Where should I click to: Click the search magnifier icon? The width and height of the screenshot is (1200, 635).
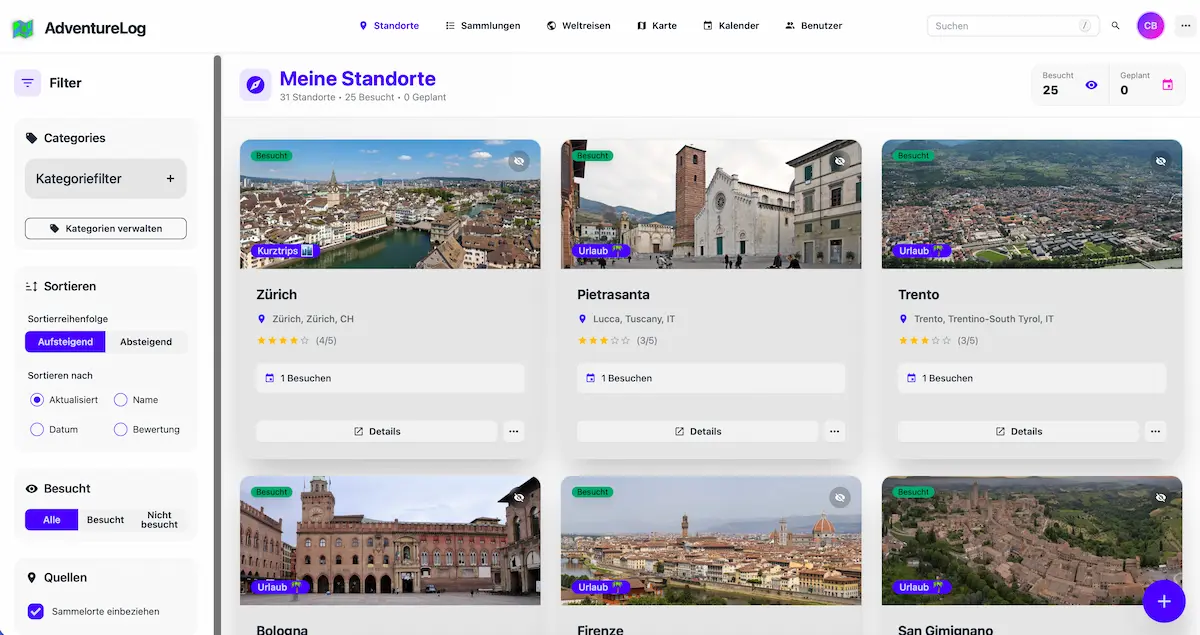click(x=1115, y=25)
